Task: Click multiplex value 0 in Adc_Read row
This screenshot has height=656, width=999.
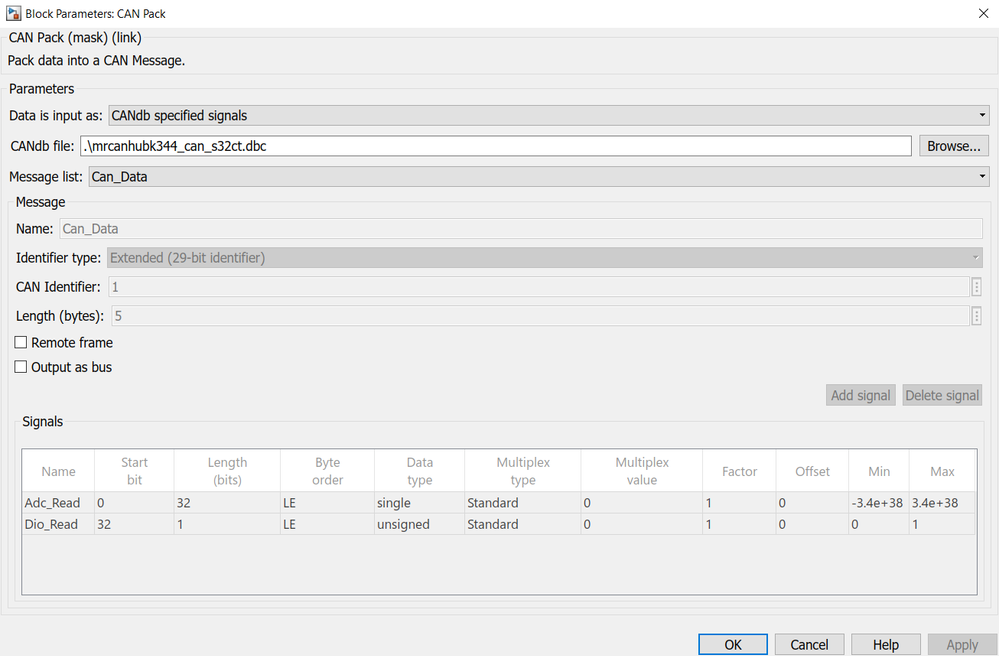Action: click(x=642, y=503)
